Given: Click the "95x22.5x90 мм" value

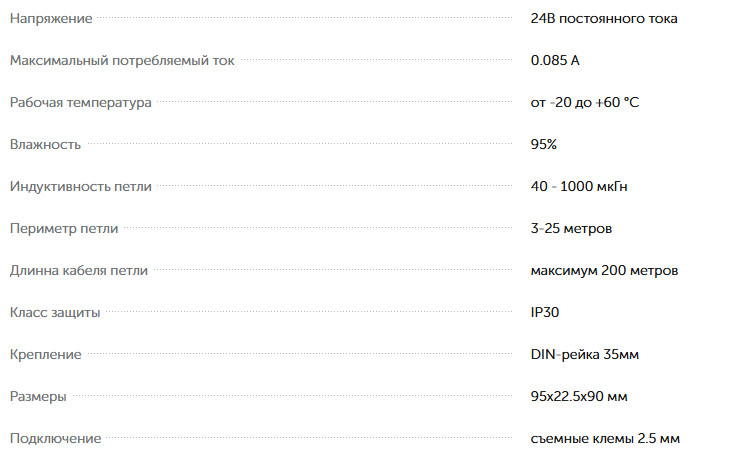Looking at the screenshot, I should [x=579, y=397].
